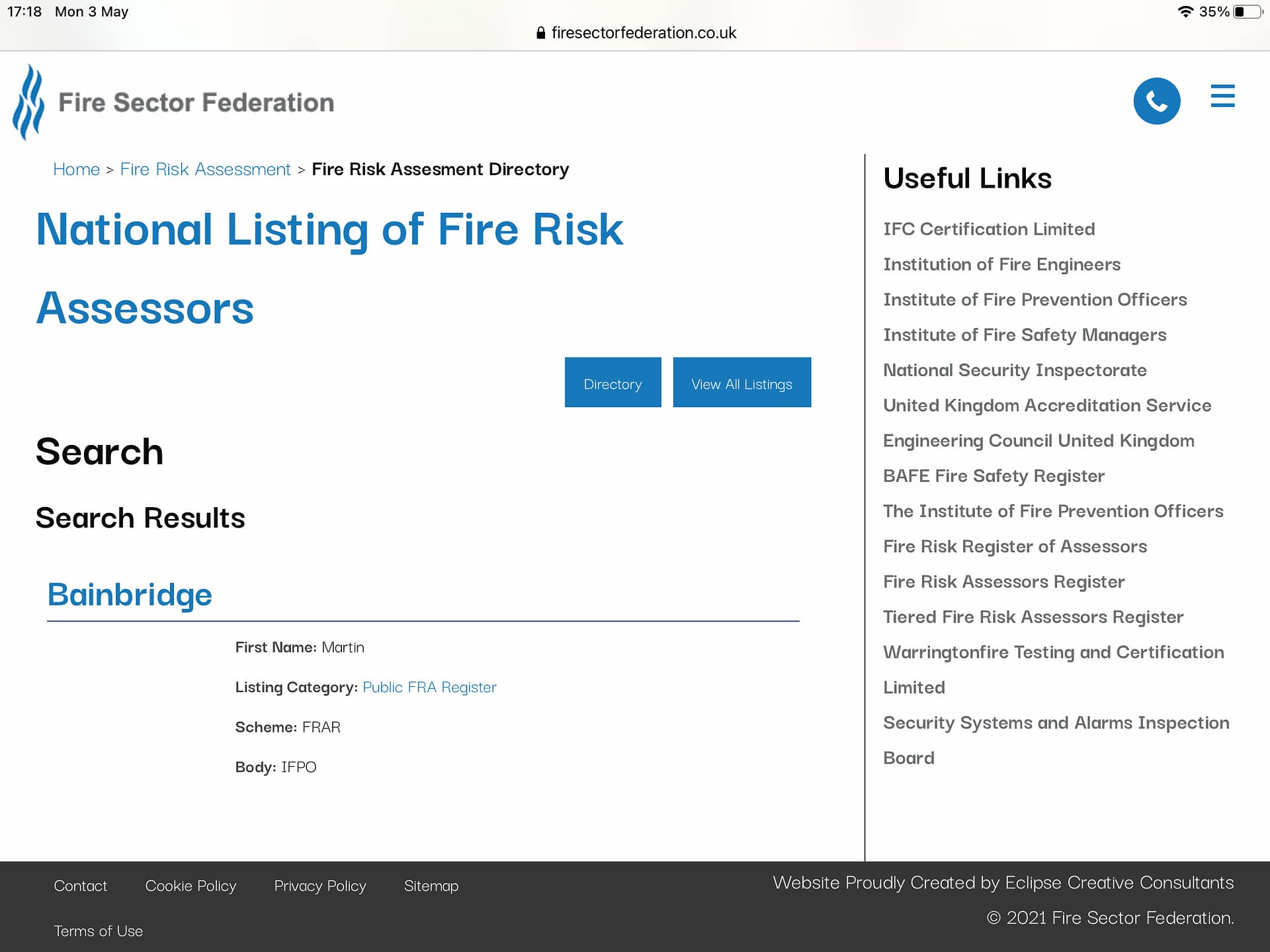The height and width of the screenshot is (952, 1270).
Task: Select the clock showing 17:18
Action: pyautogui.click(x=25, y=11)
